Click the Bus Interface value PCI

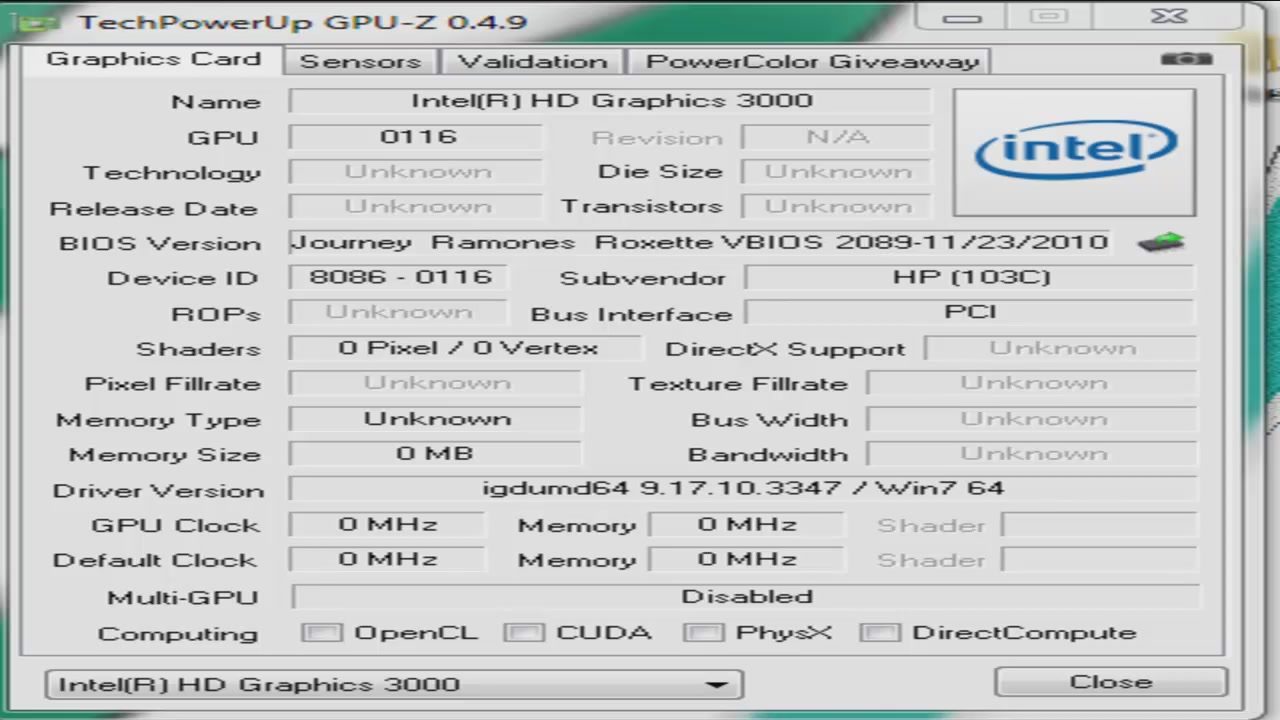pos(970,312)
